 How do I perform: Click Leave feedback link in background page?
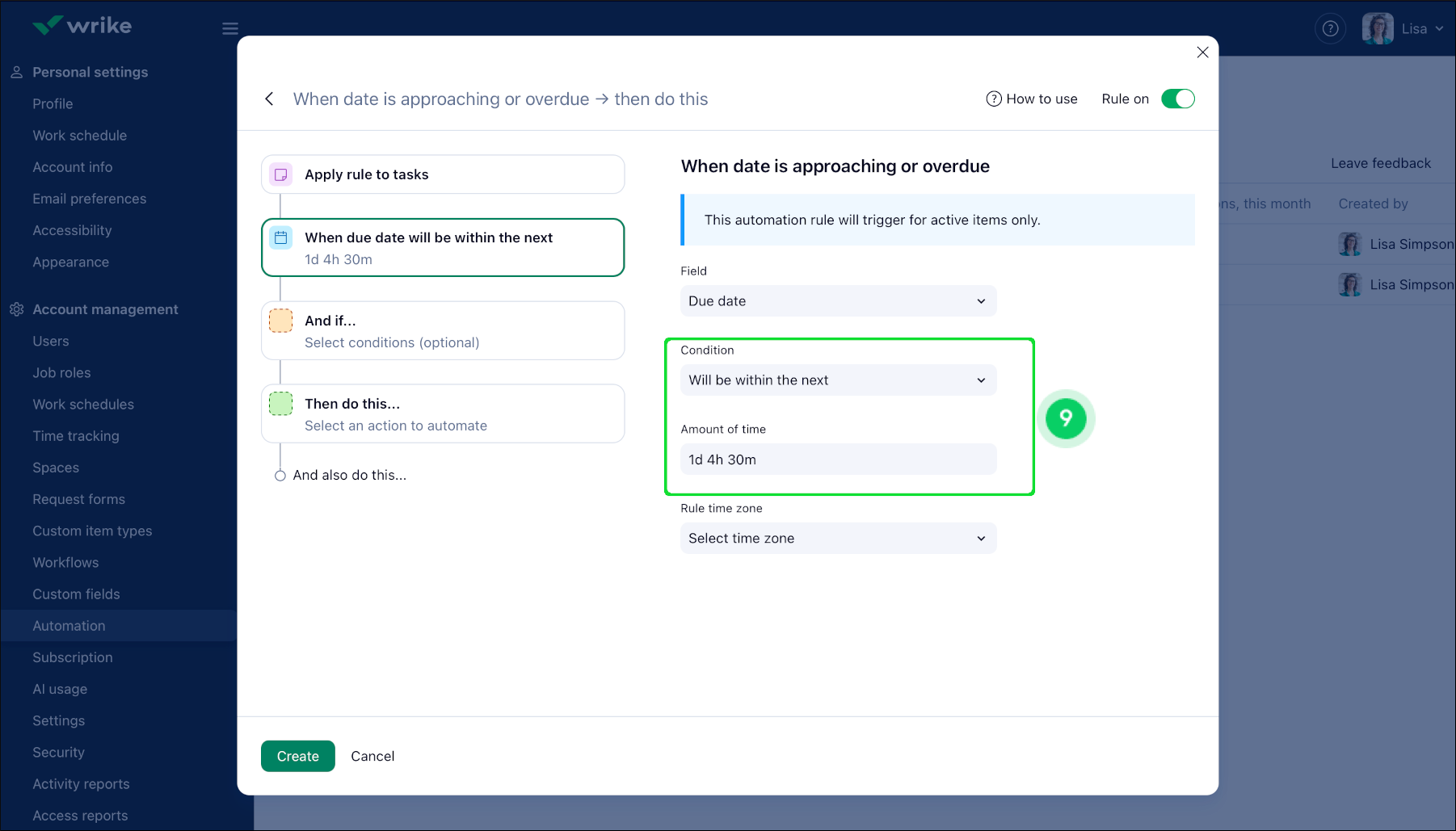pyautogui.click(x=1380, y=163)
